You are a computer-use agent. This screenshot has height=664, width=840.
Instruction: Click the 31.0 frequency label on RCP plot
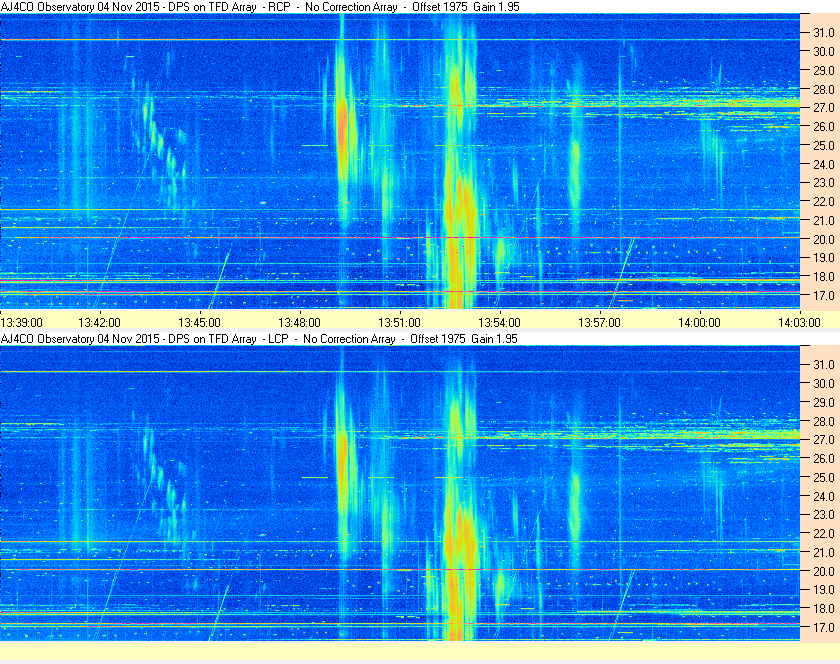(x=824, y=33)
